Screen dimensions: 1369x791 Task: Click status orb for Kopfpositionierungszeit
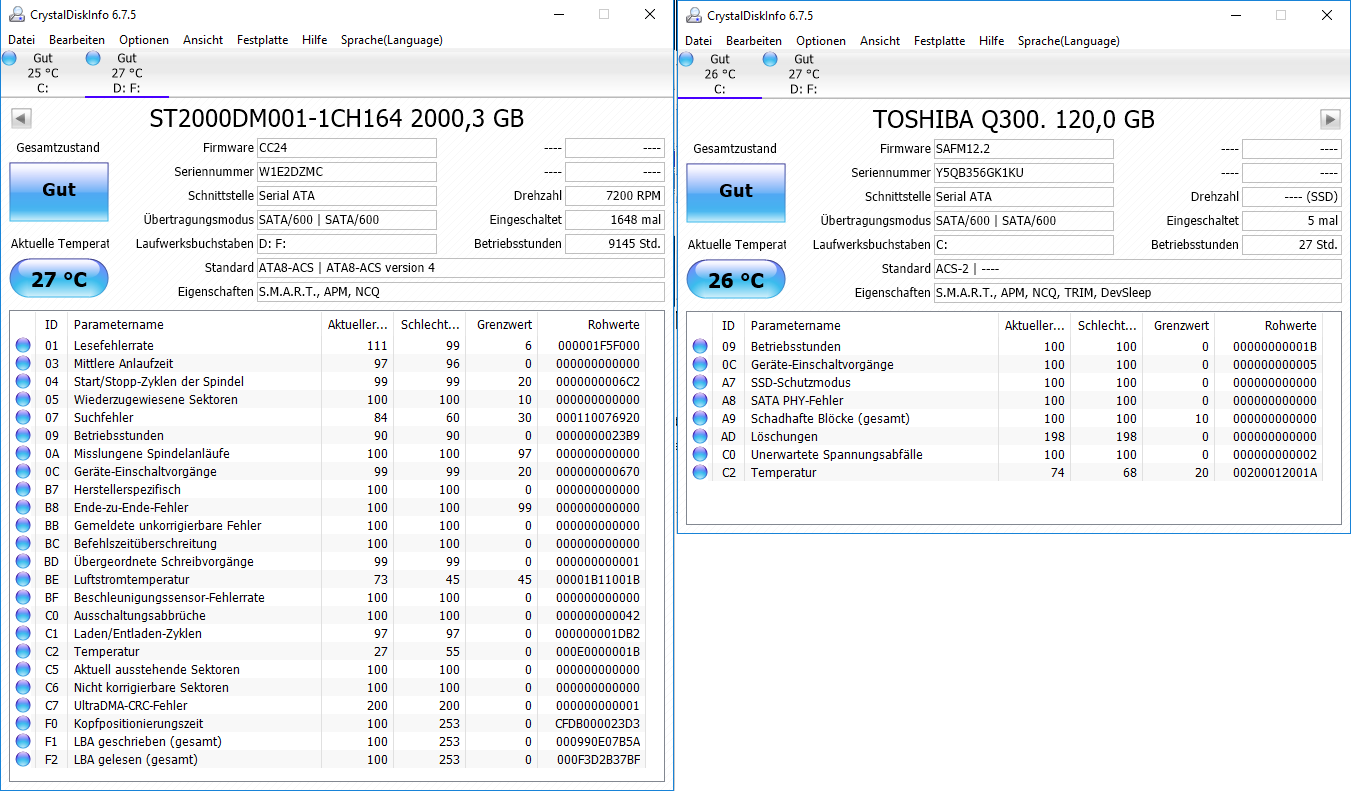[x=23, y=724]
